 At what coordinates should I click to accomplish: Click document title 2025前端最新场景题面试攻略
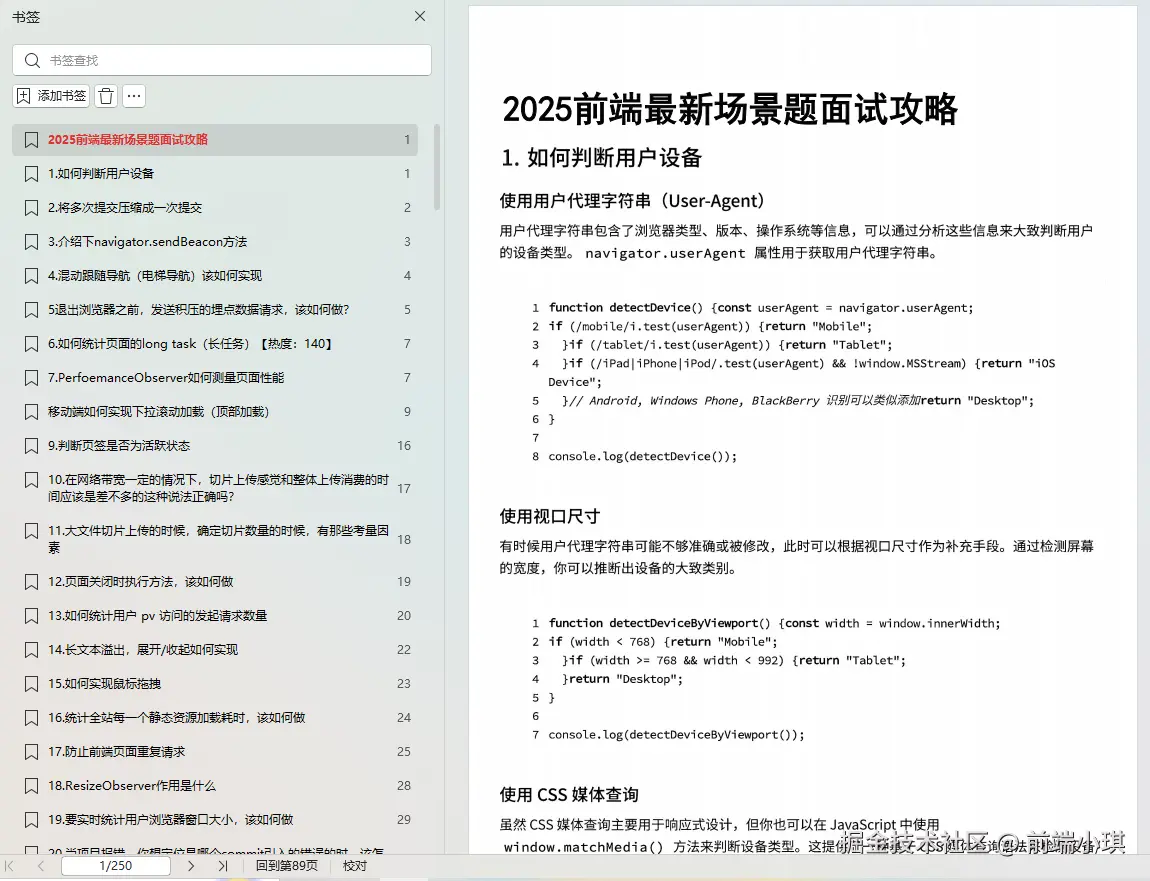[730, 109]
